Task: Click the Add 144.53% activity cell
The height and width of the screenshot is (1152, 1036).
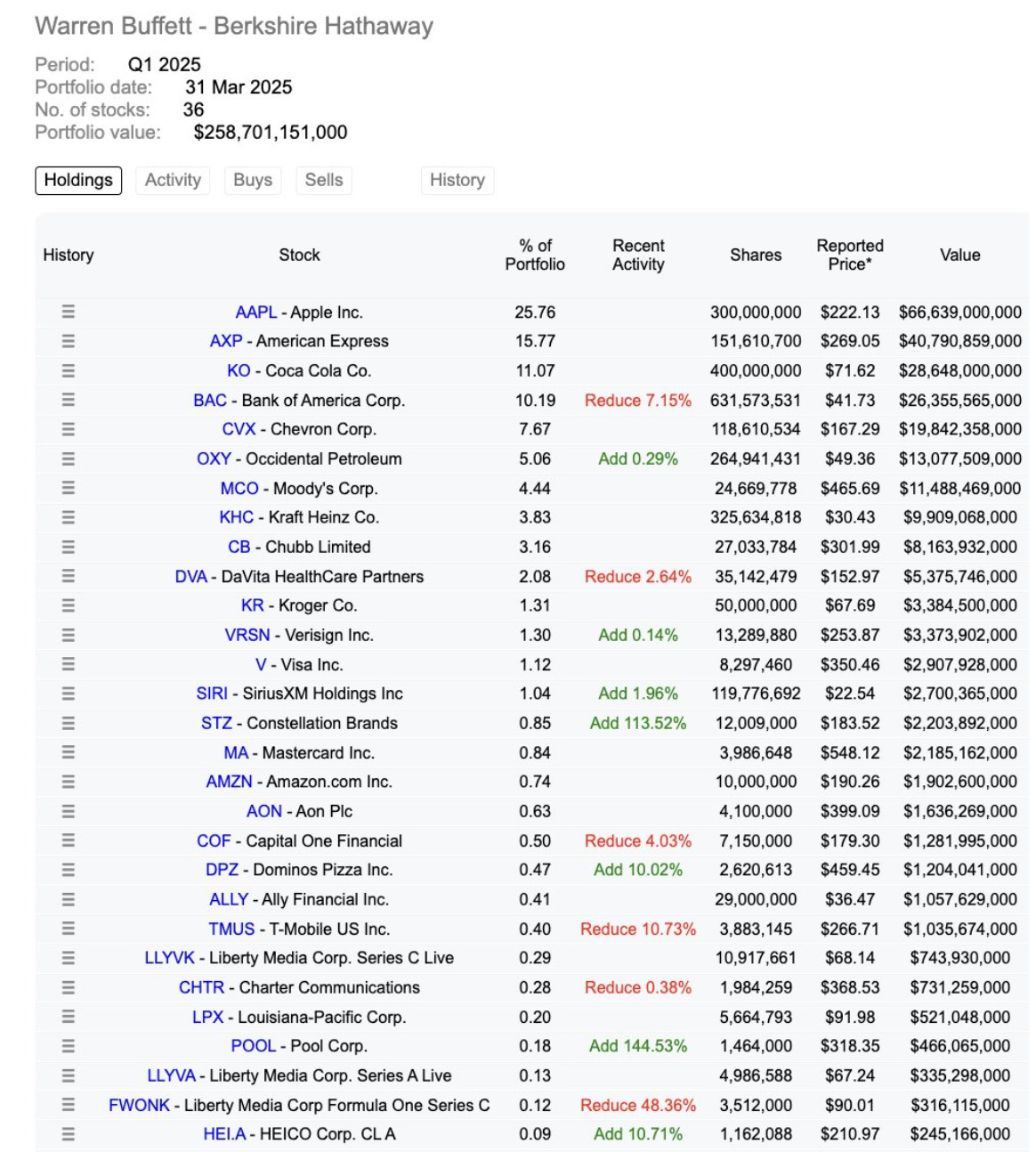Action: [638, 1046]
